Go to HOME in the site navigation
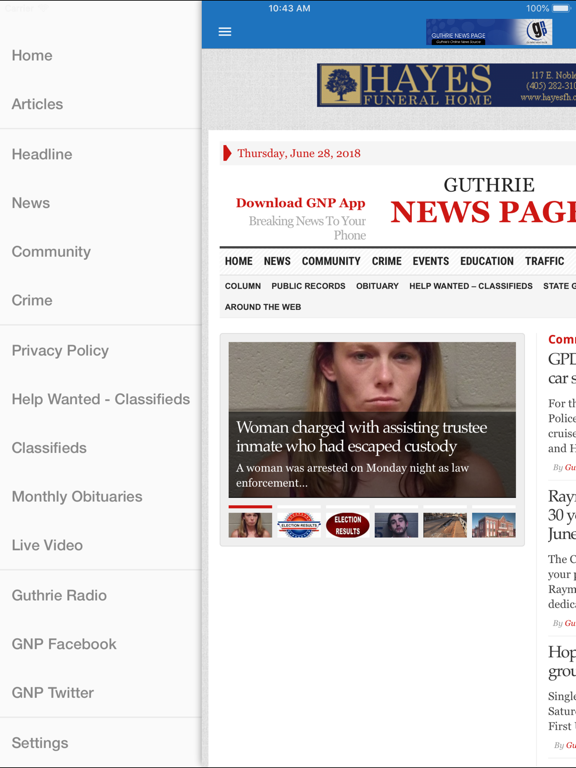 239,261
